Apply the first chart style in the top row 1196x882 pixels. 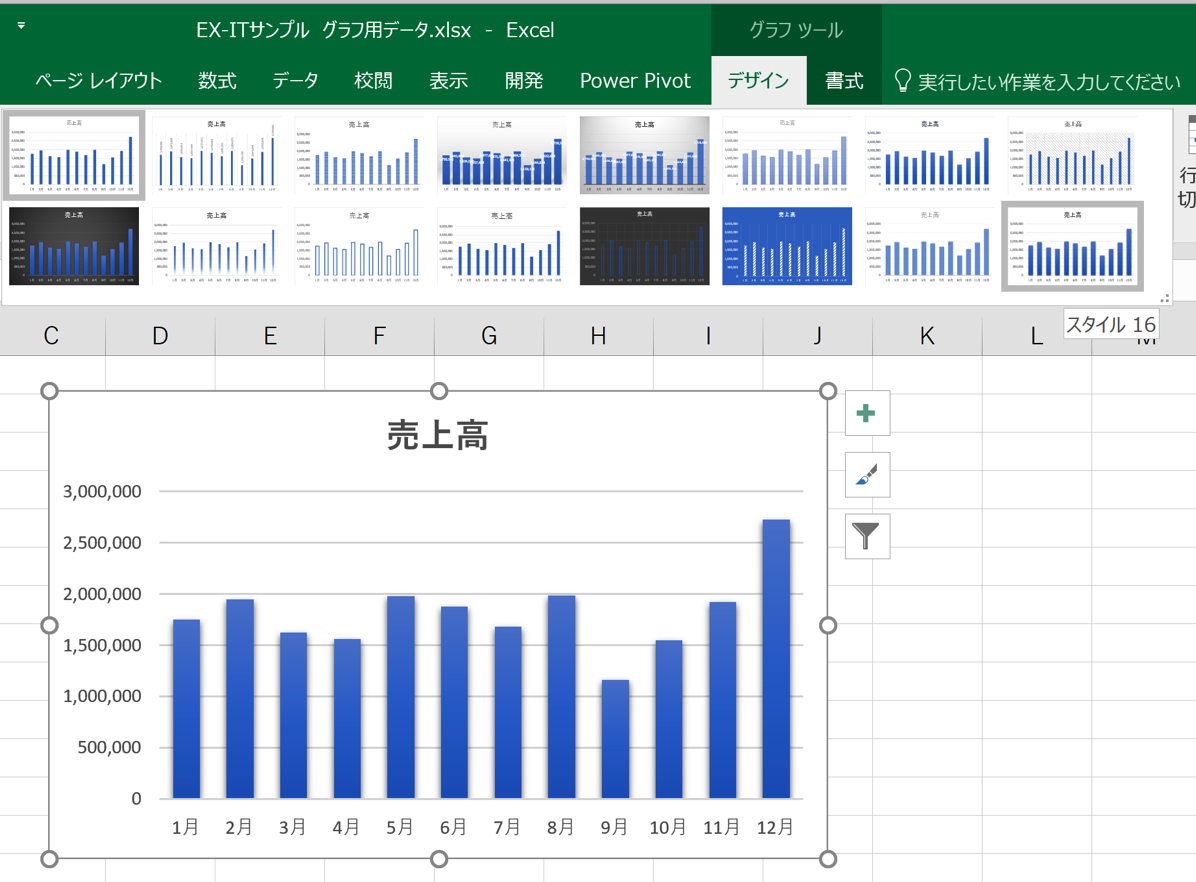click(x=74, y=156)
